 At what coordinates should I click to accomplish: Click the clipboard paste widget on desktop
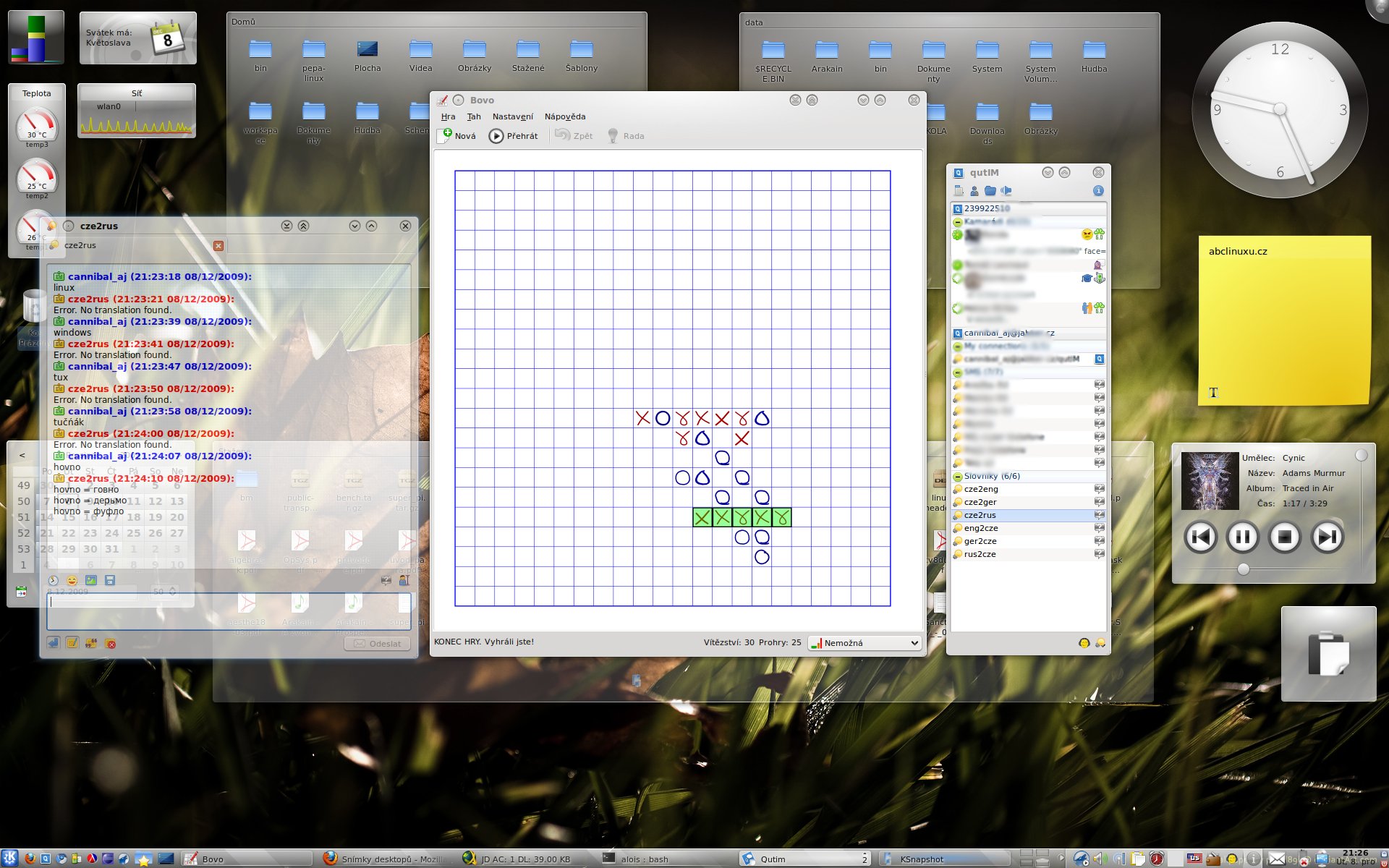click(x=1328, y=653)
